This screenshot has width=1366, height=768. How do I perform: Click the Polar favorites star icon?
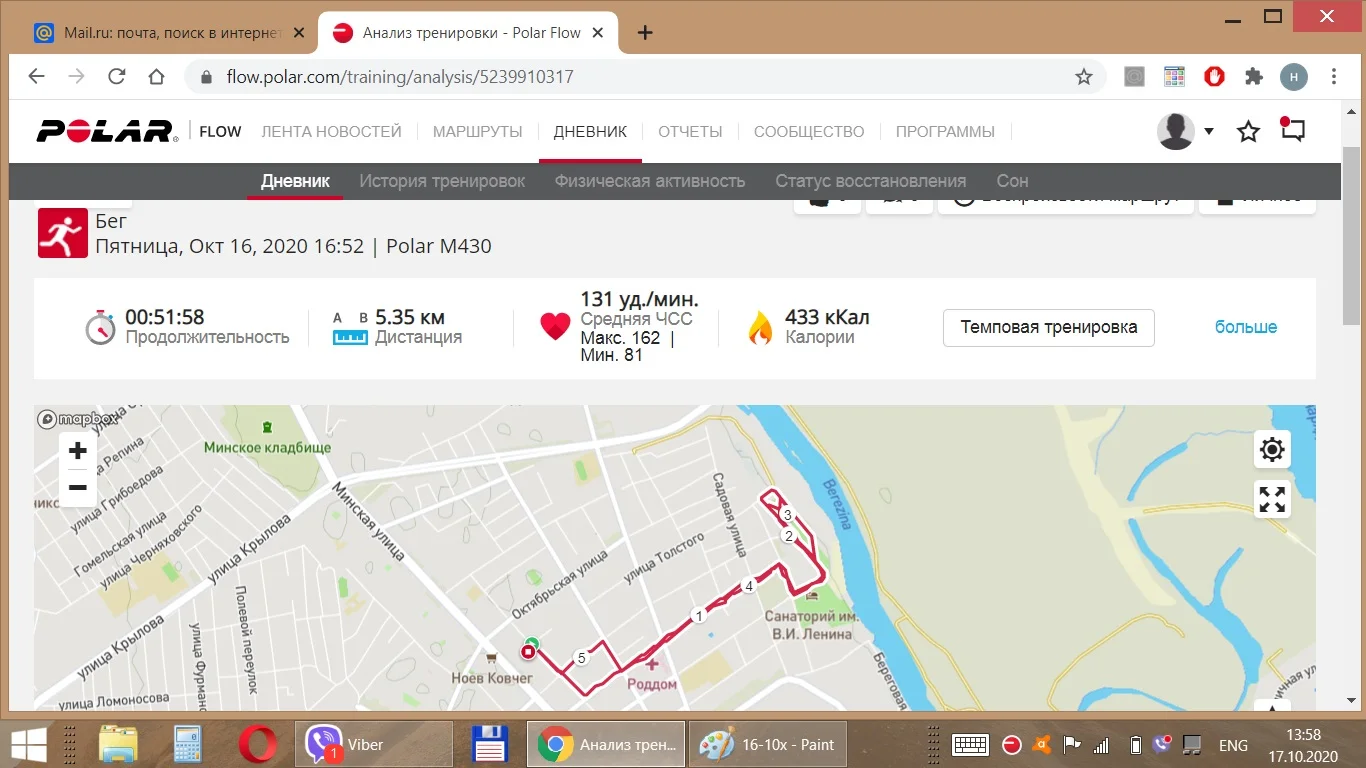1248,131
